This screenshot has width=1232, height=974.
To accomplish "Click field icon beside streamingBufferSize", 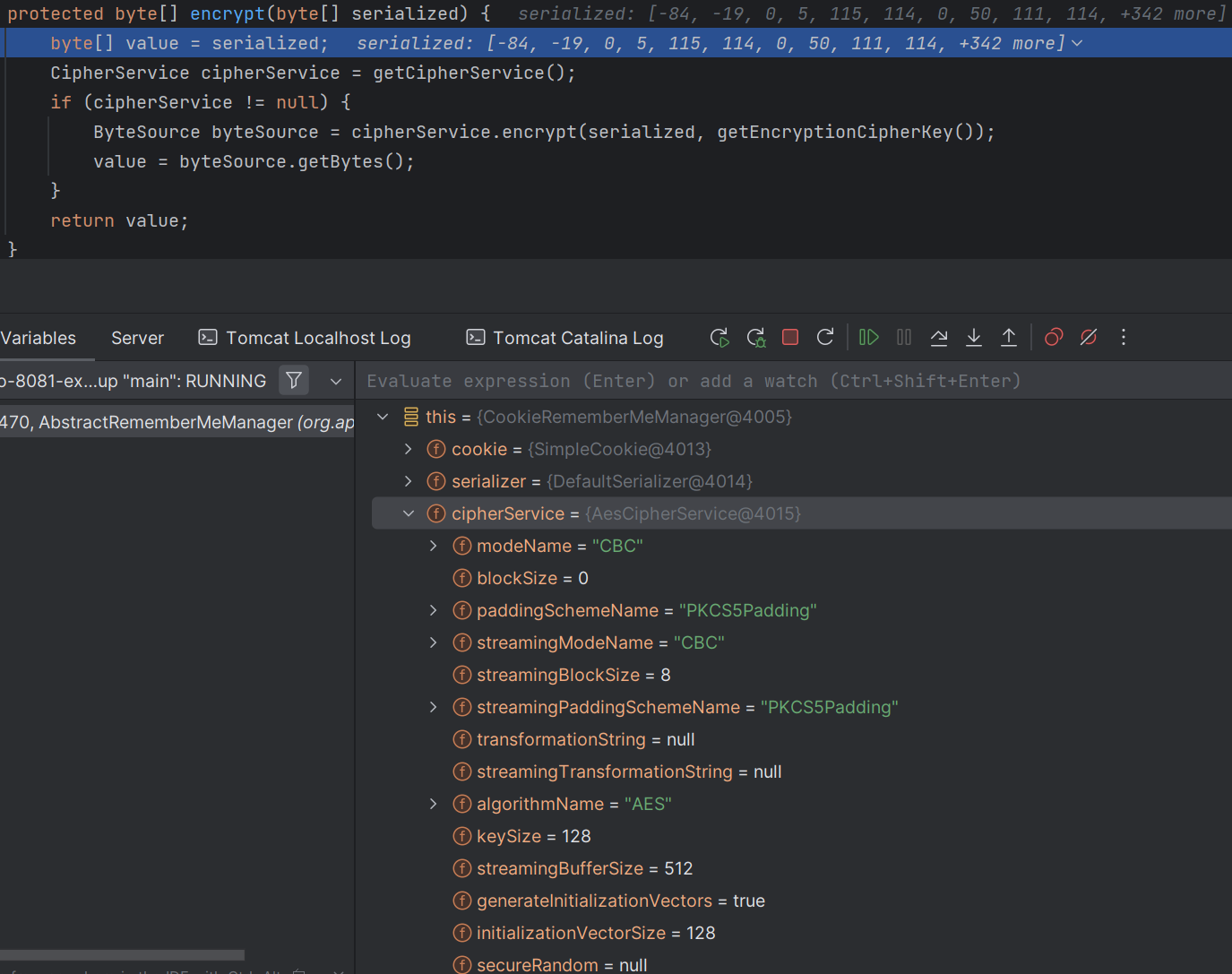I will pos(462,868).
